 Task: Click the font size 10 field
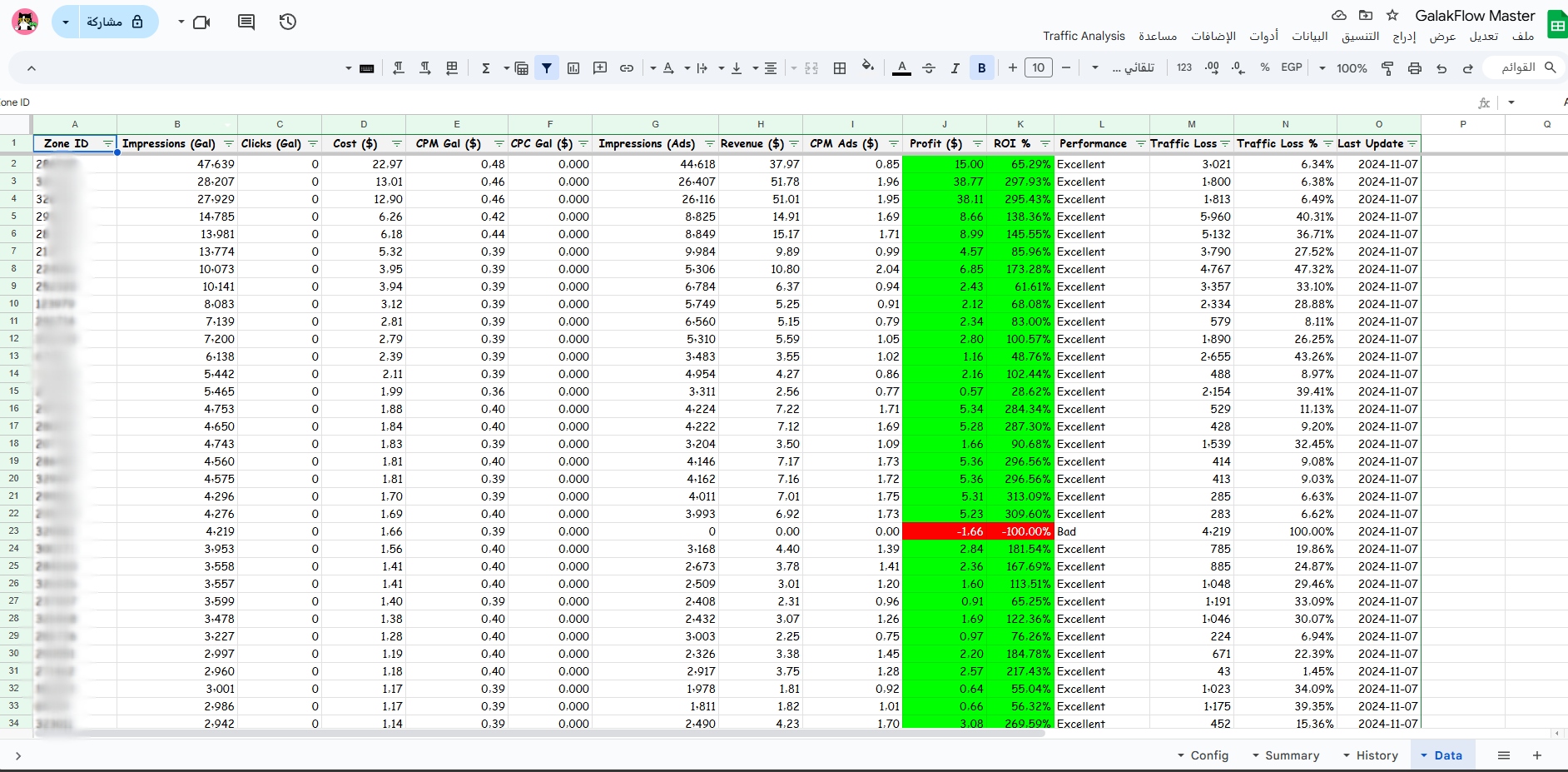(x=1039, y=68)
